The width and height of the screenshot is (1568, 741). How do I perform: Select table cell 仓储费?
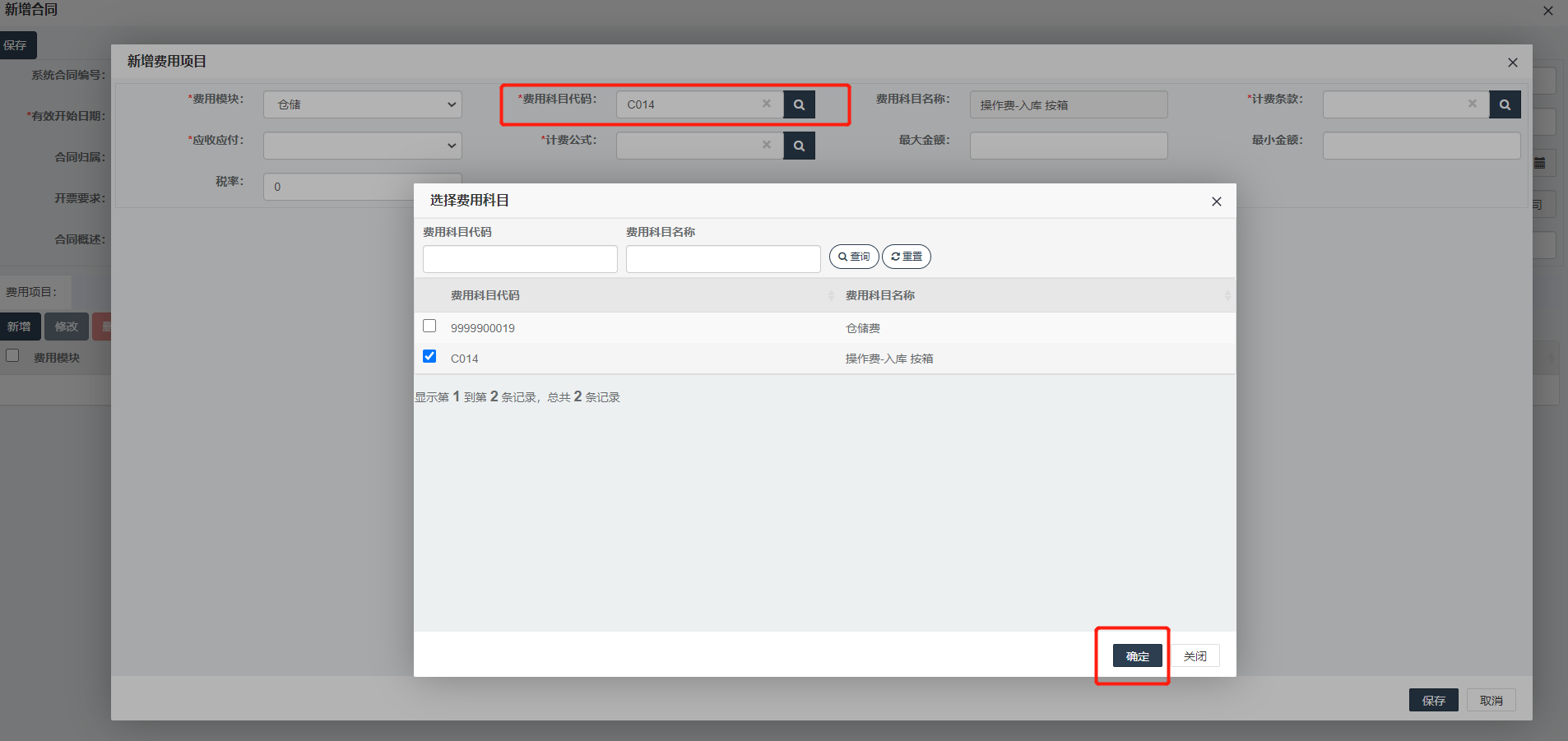pos(863,328)
